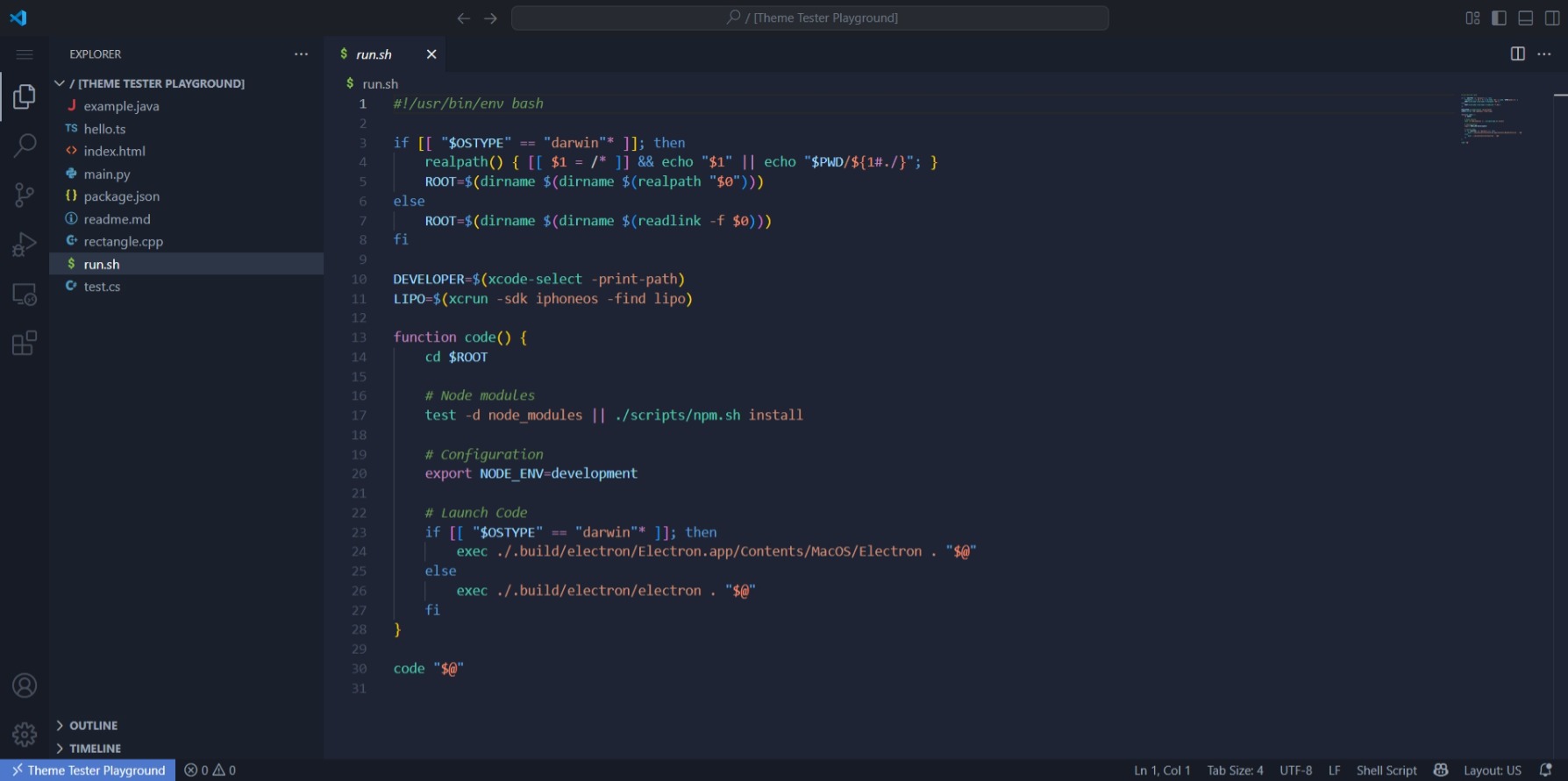The width and height of the screenshot is (1568, 781).
Task: Open editor More Actions ellipsis
Action: 1544,54
